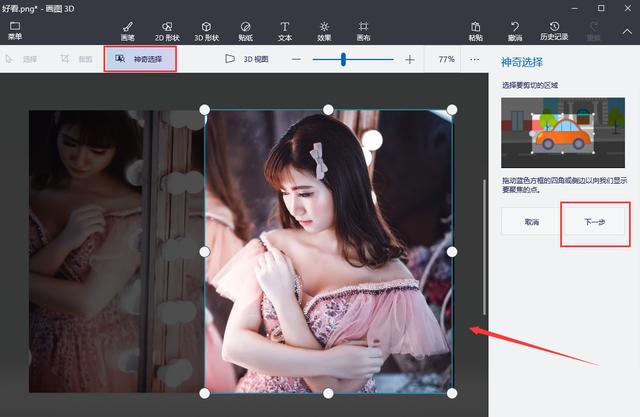Click the 撤消 undo icon

tap(515, 30)
